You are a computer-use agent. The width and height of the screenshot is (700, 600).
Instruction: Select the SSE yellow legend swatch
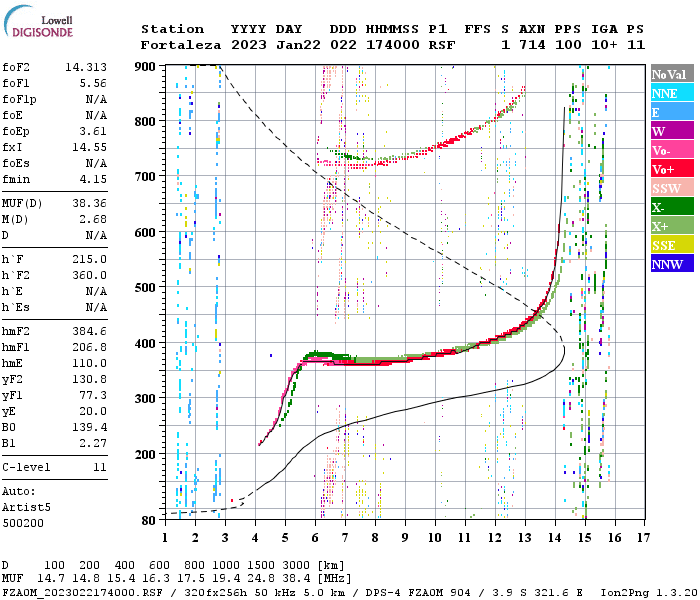pyautogui.click(x=672, y=245)
